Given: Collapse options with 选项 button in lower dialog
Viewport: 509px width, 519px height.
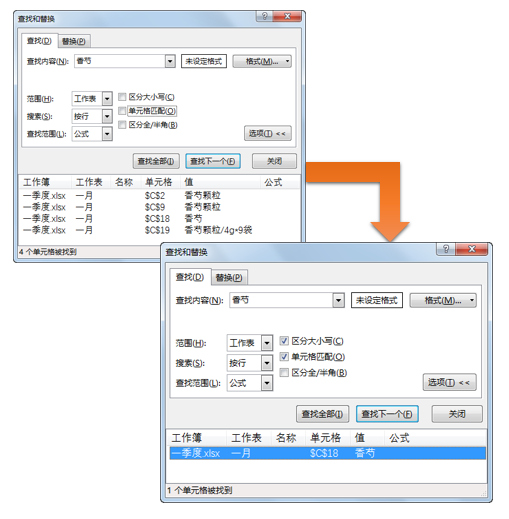Looking at the screenshot, I should [449, 382].
